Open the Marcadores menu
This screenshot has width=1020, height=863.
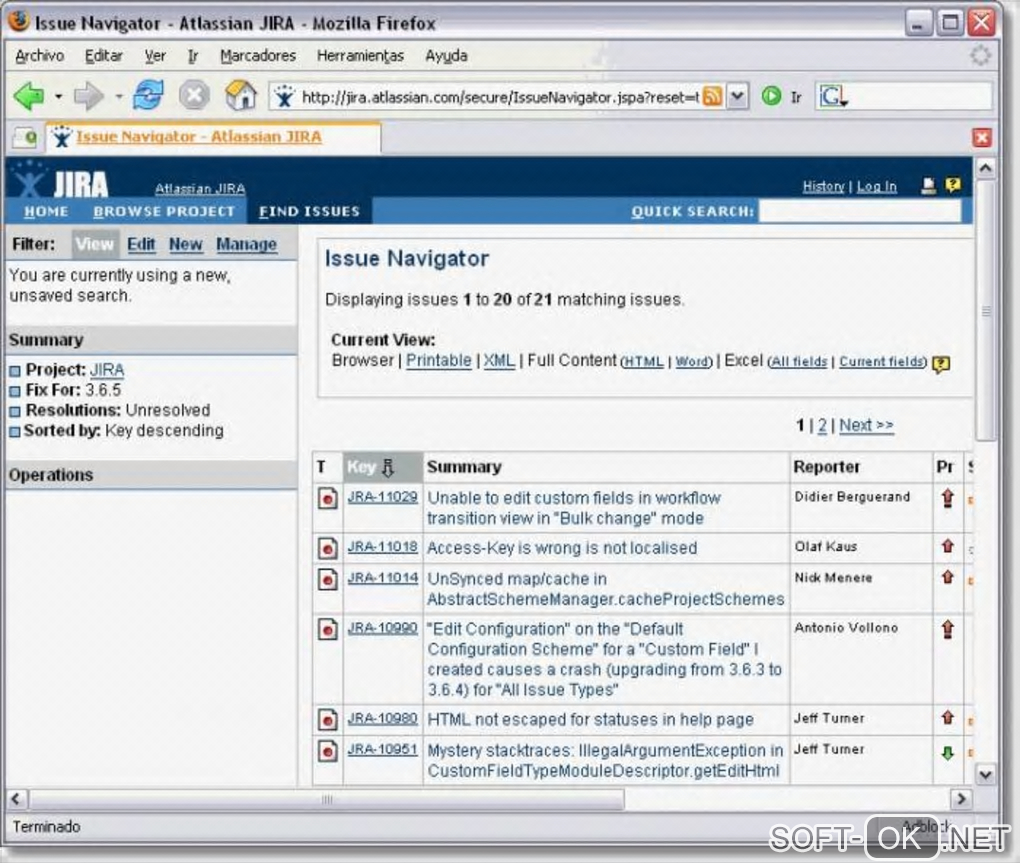tap(258, 56)
